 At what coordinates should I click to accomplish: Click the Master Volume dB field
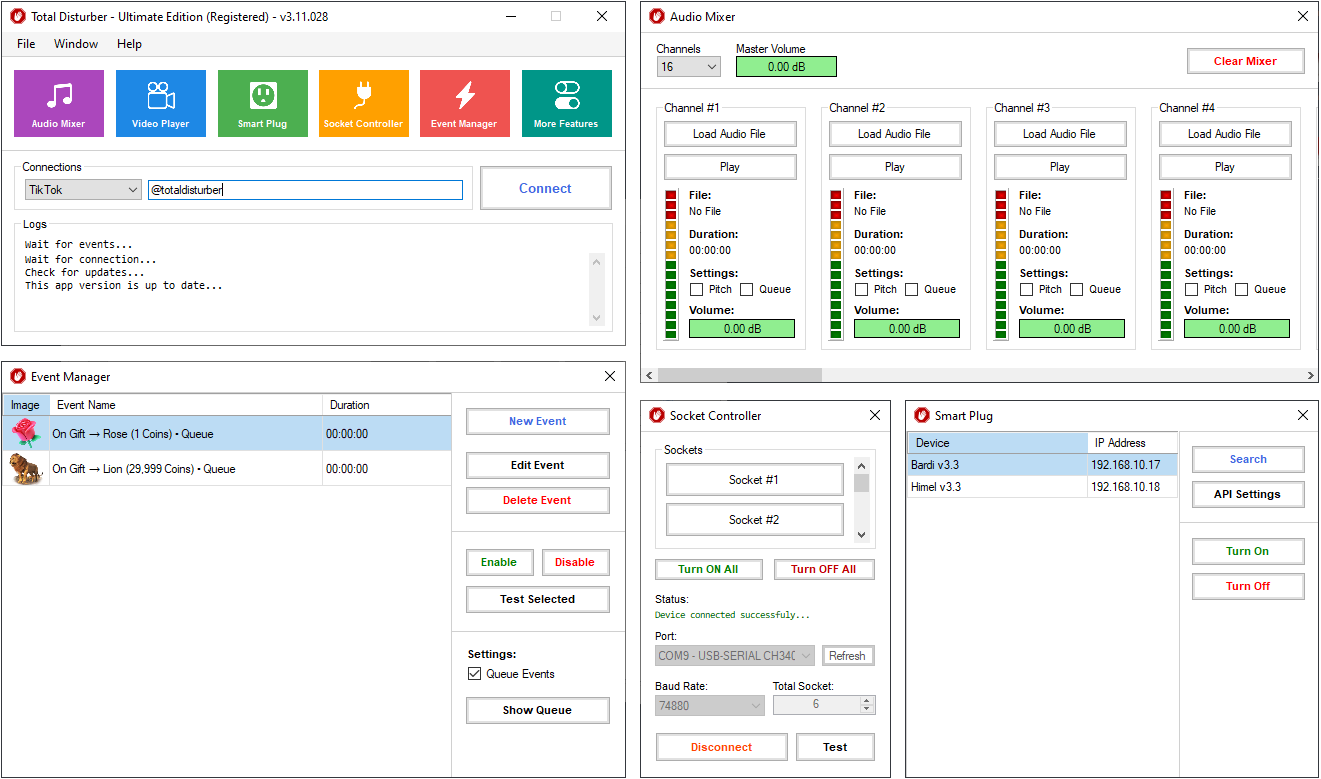click(x=786, y=67)
